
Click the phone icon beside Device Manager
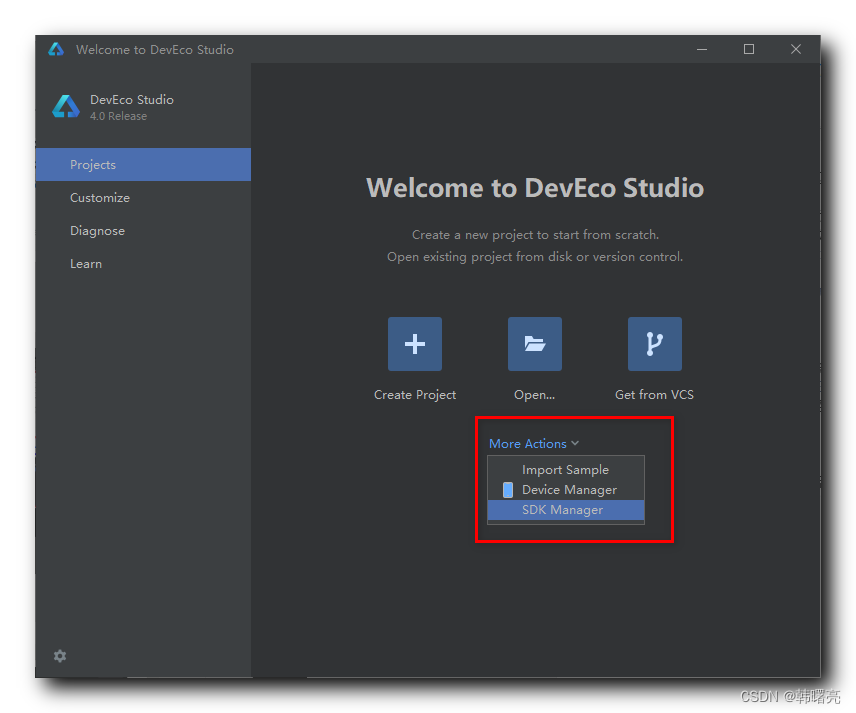click(508, 490)
